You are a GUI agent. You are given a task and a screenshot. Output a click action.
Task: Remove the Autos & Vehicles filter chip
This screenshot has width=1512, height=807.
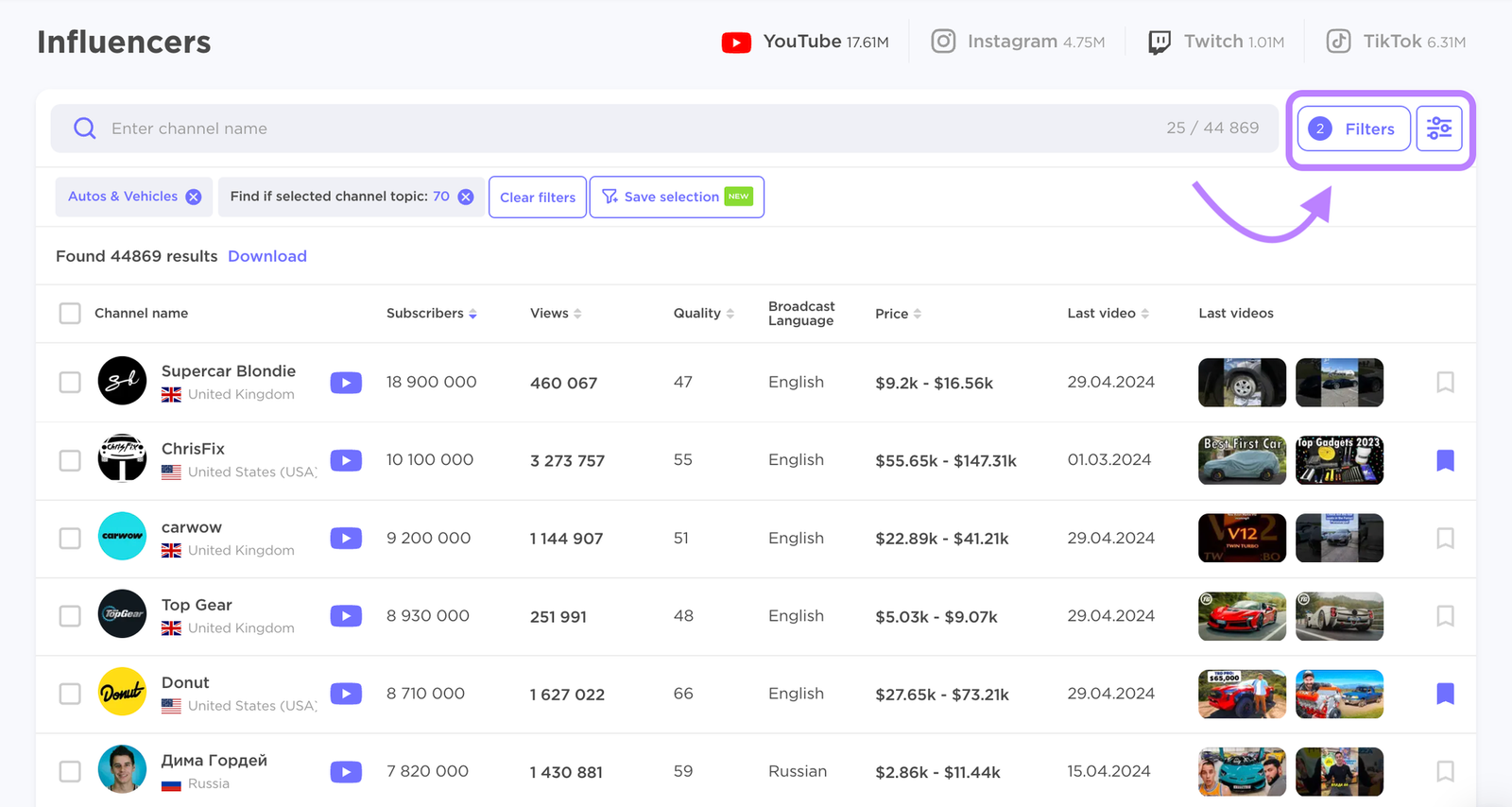tap(194, 197)
